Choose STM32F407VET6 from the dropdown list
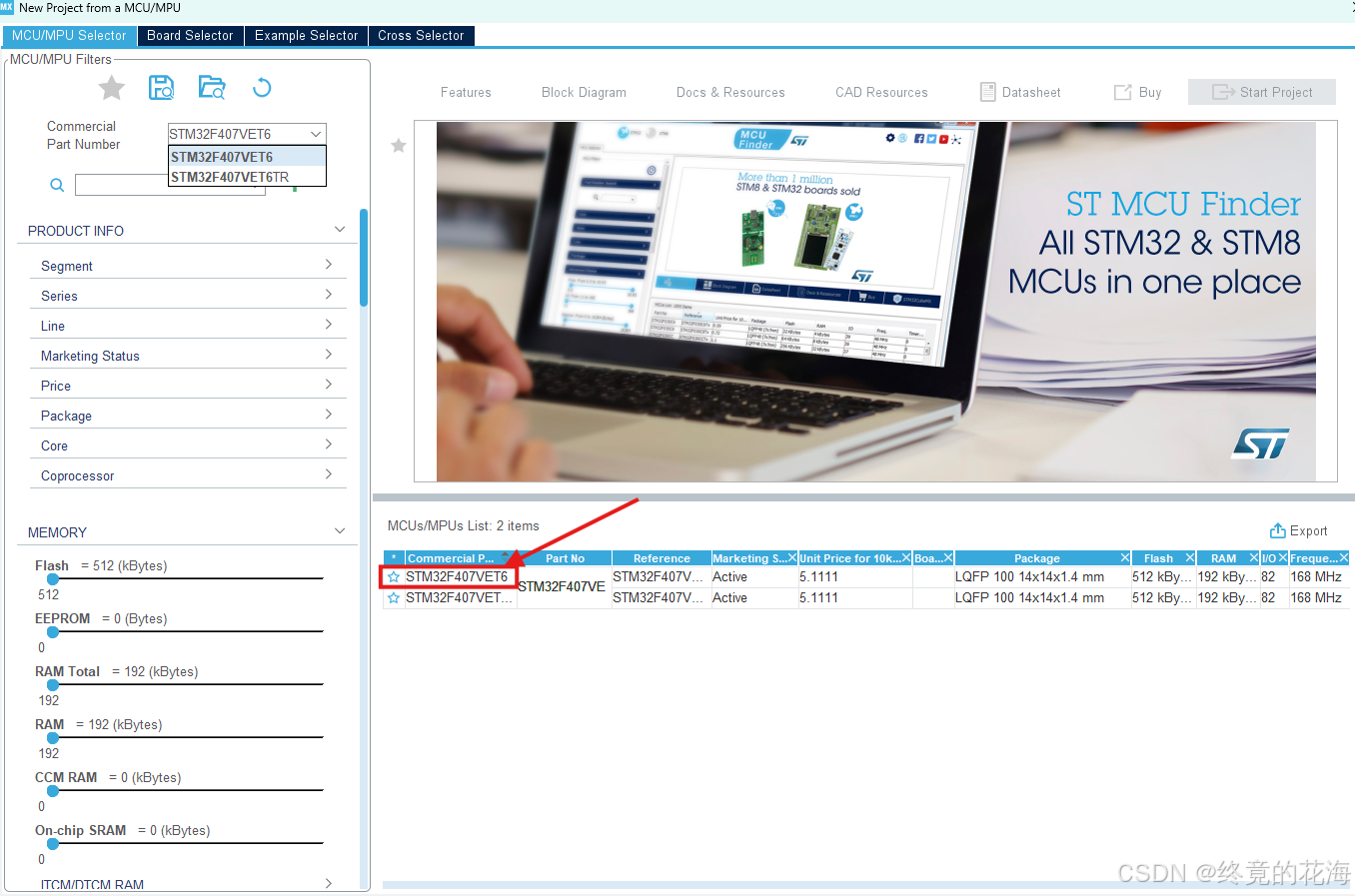This screenshot has width=1355, height=896. click(x=247, y=157)
